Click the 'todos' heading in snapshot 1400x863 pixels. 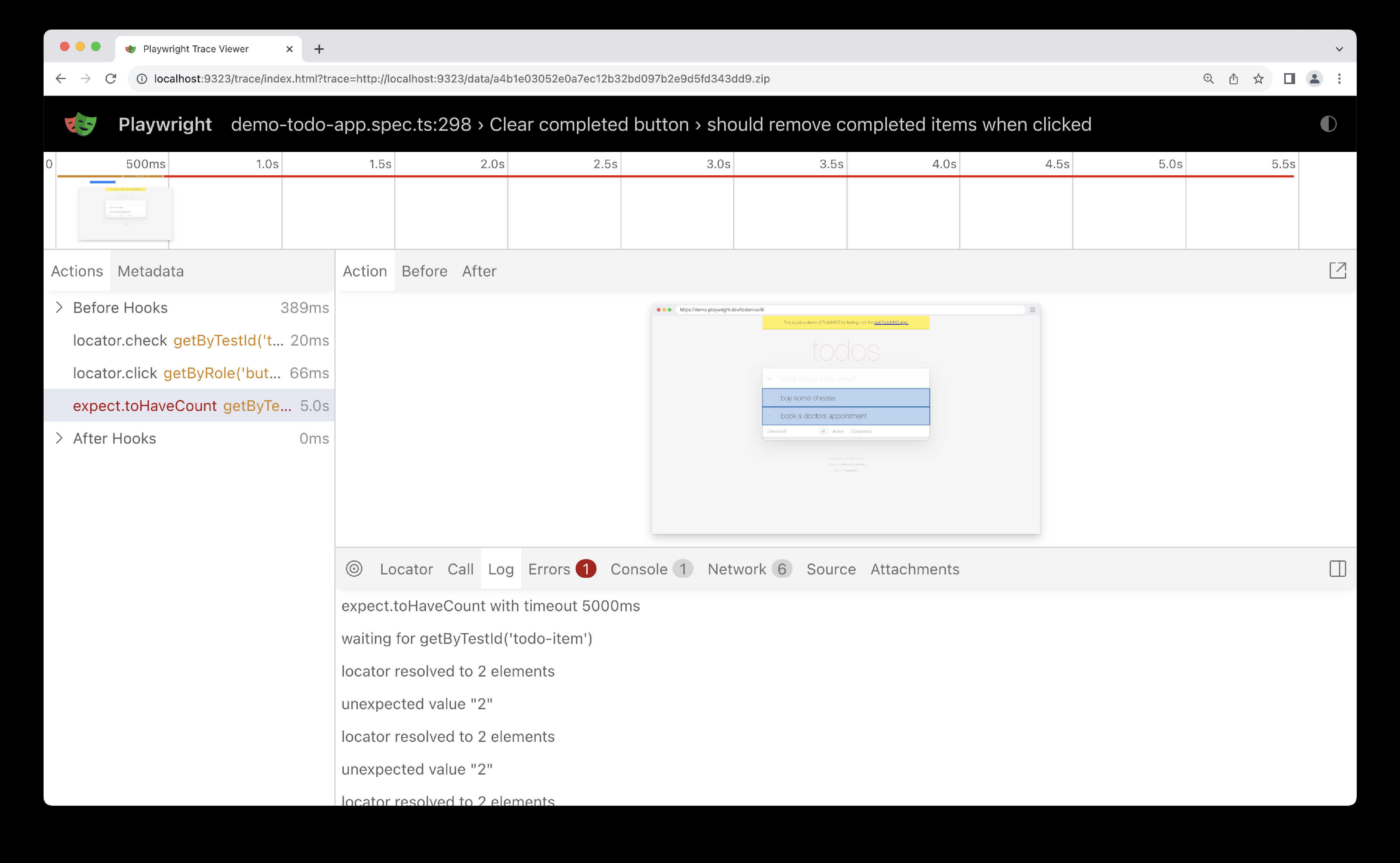tap(845, 351)
